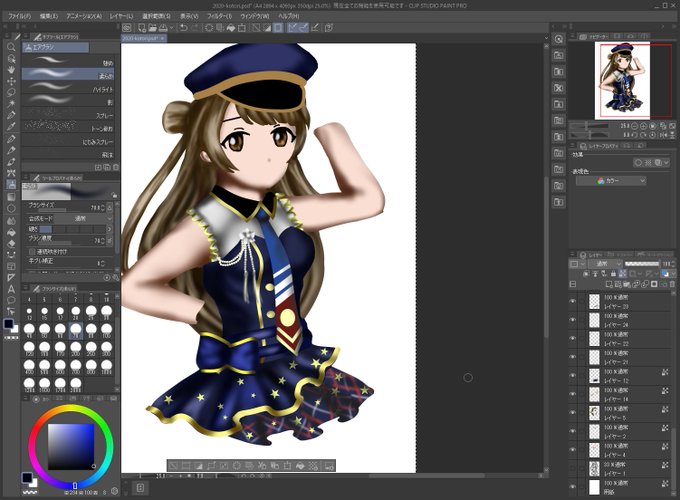The height and width of the screenshot is (500, 680).
Task: Click Zoom out icon in Navigator
Action: [x=634, y=126]
